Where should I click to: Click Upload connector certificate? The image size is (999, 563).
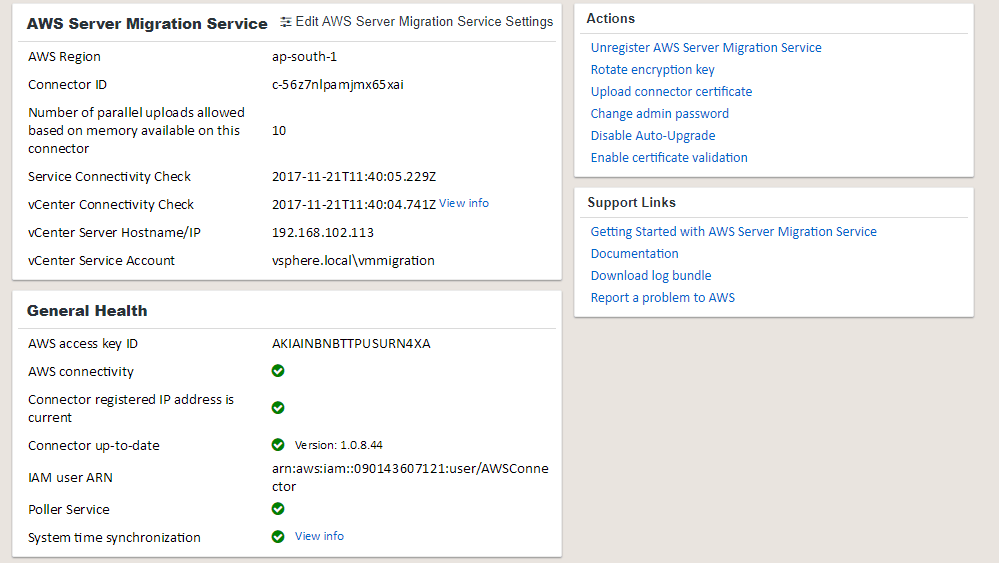click(672, 92)
